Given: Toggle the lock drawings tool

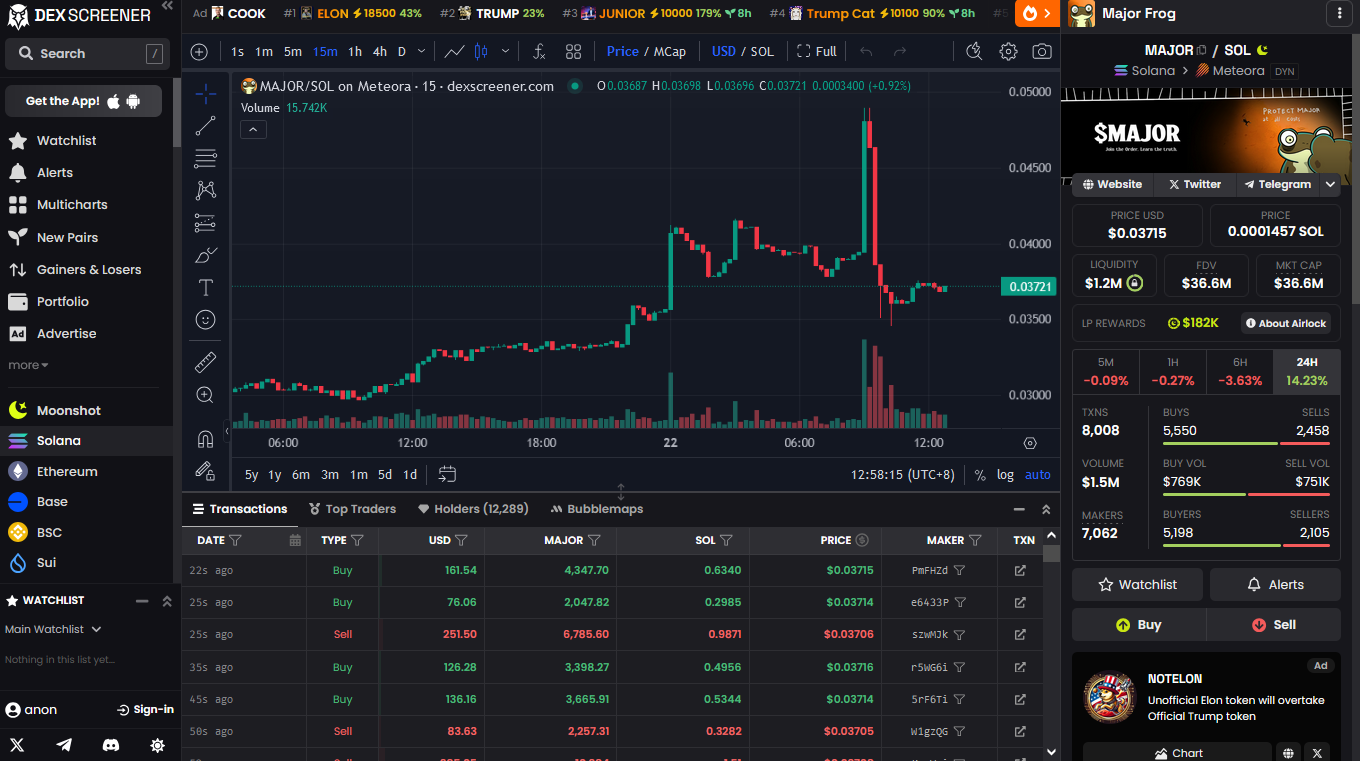Looking at the screenshot, I should (x=205, y=470).
